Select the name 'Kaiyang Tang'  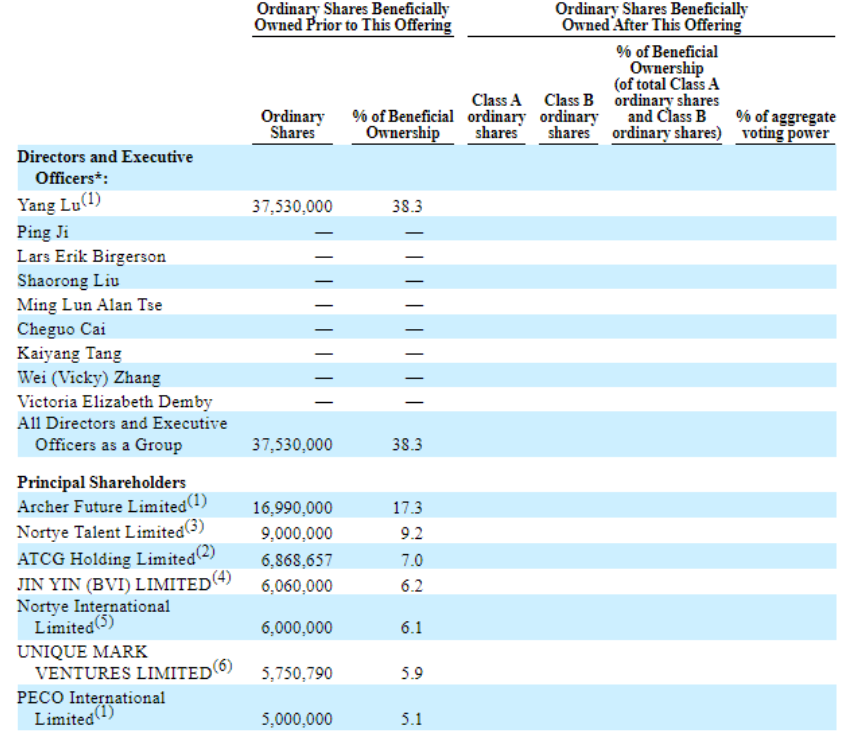69,353
